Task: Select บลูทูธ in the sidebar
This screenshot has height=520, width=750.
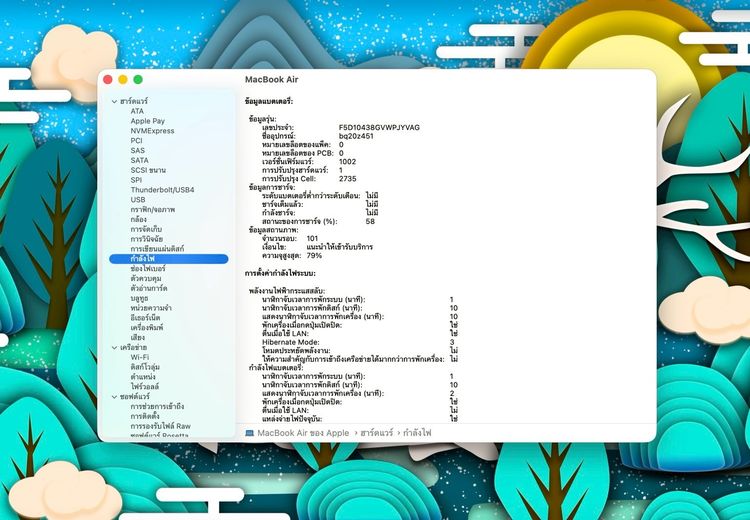Action: pyautogui.click(x=139, y=298)
